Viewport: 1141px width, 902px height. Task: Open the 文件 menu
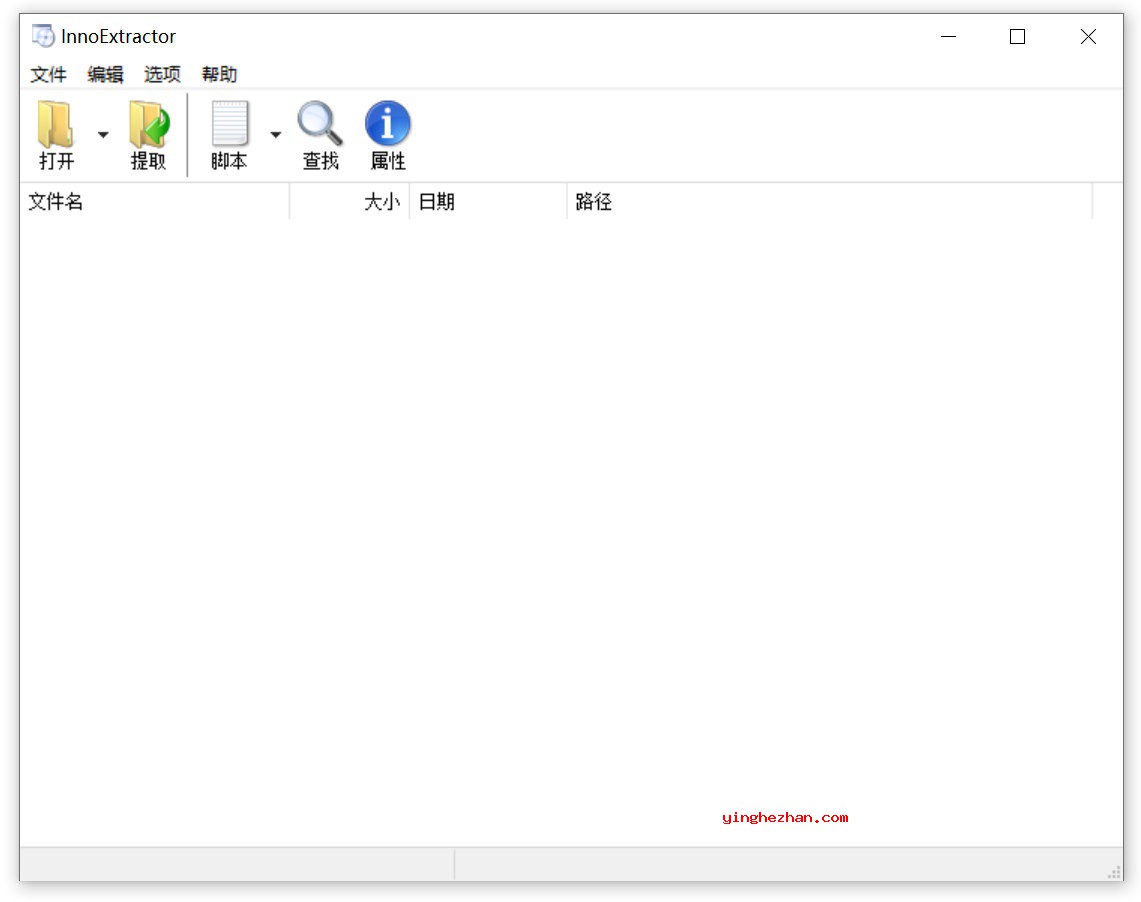pos(48,74)
